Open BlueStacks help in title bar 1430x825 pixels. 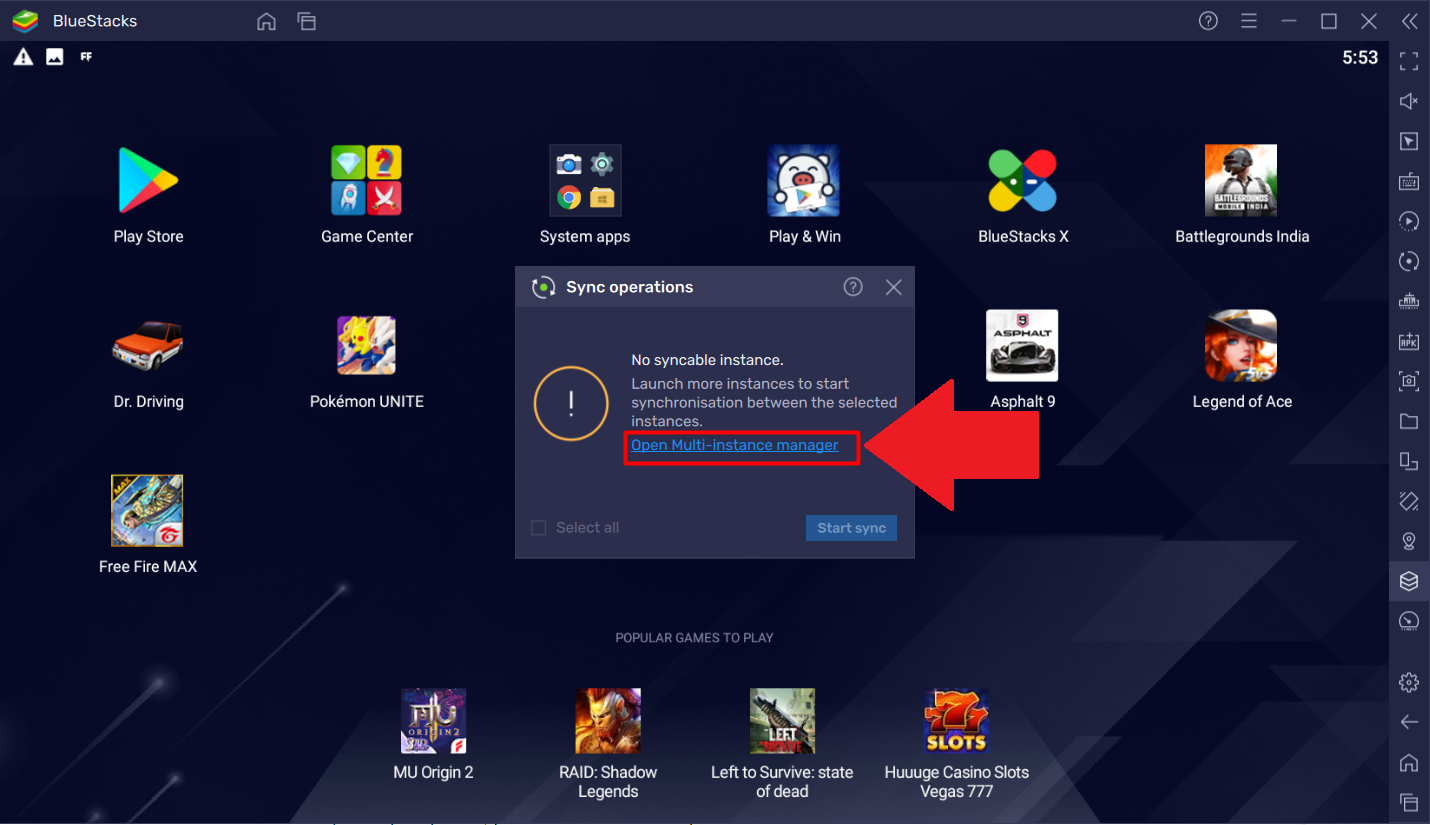pos(1208,21)
